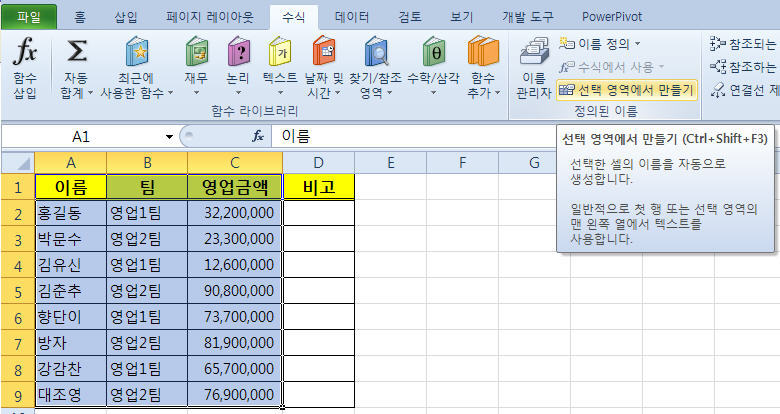Switch to the PowerPivot tab
Screen dimensions: 780x414
tap(612, 17)
